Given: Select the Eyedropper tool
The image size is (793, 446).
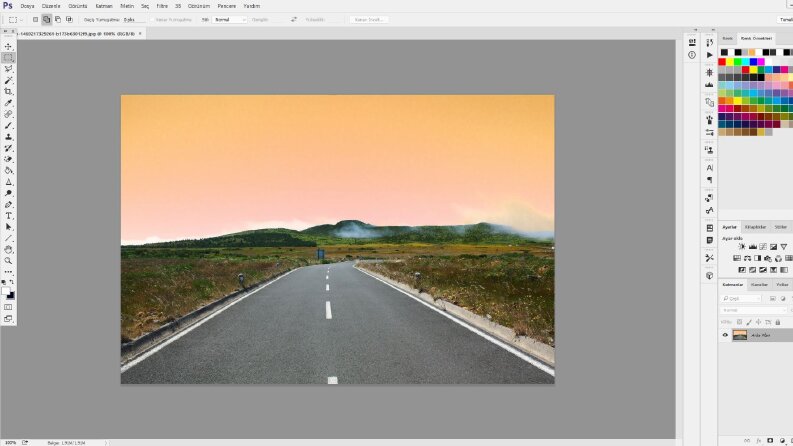Looking at the screenshot, I should coord(8,103).
